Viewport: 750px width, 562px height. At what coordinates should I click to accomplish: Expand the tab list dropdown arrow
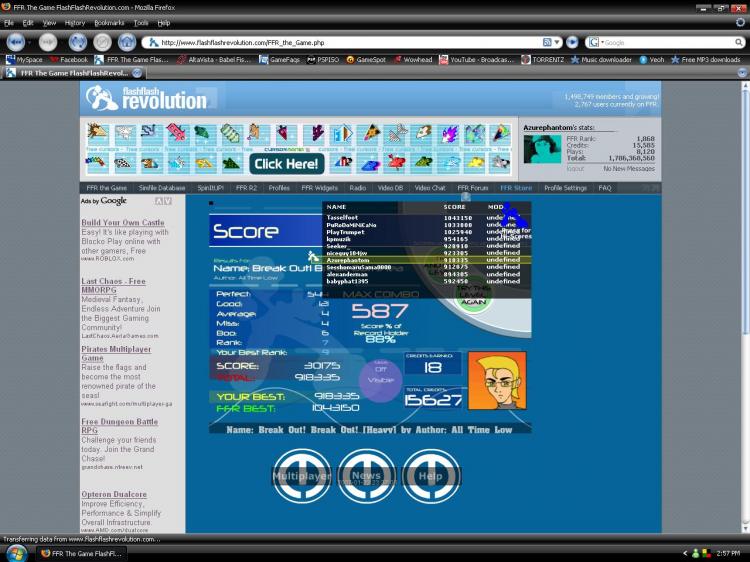click(x=742, y=73)
